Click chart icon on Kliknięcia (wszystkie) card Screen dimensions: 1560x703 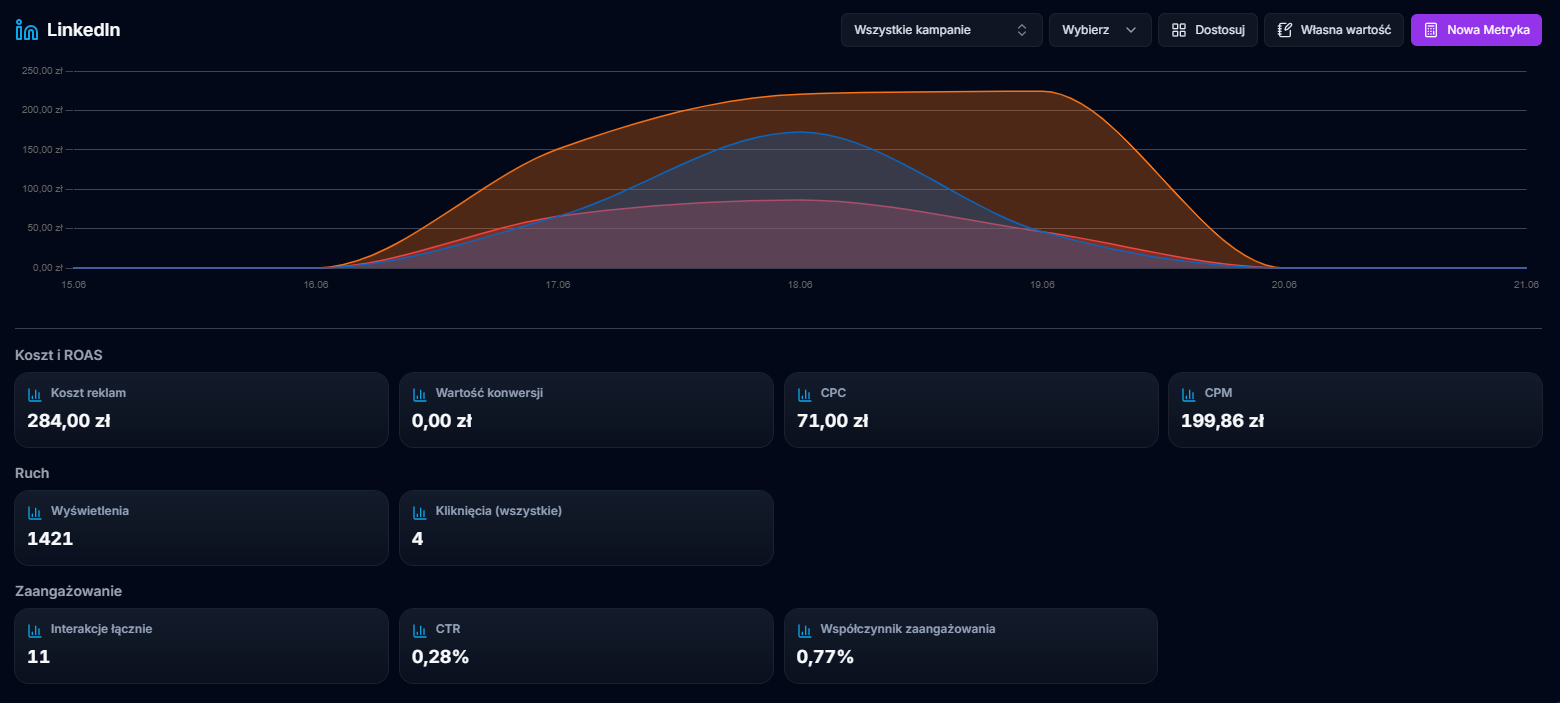pos(420,512)
